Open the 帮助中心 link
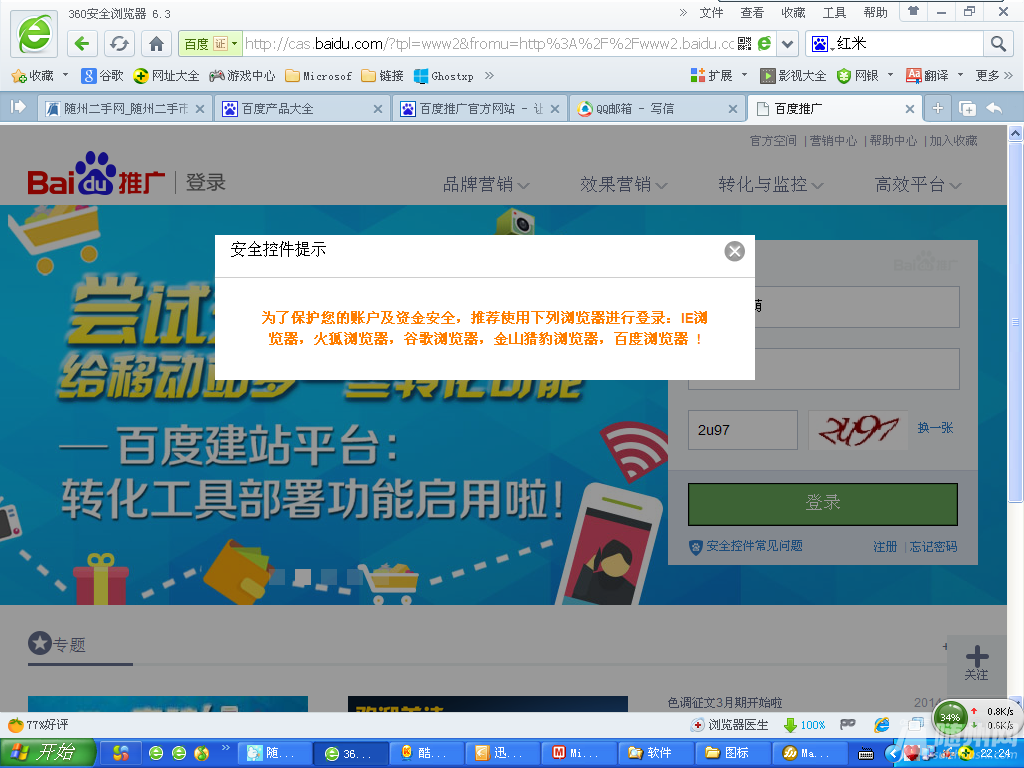The image size is (1024, 768). point(893,141)
